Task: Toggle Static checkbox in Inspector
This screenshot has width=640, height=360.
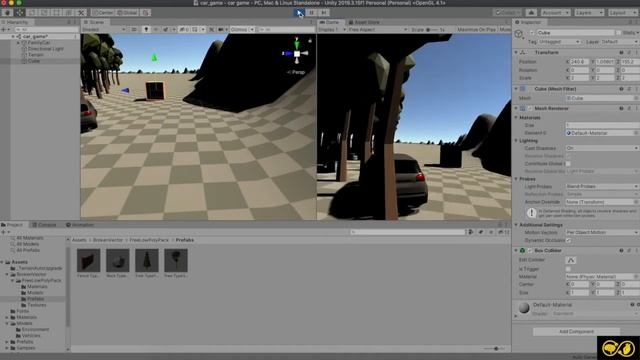Action: pyautogui.click(x=619, y=33)
